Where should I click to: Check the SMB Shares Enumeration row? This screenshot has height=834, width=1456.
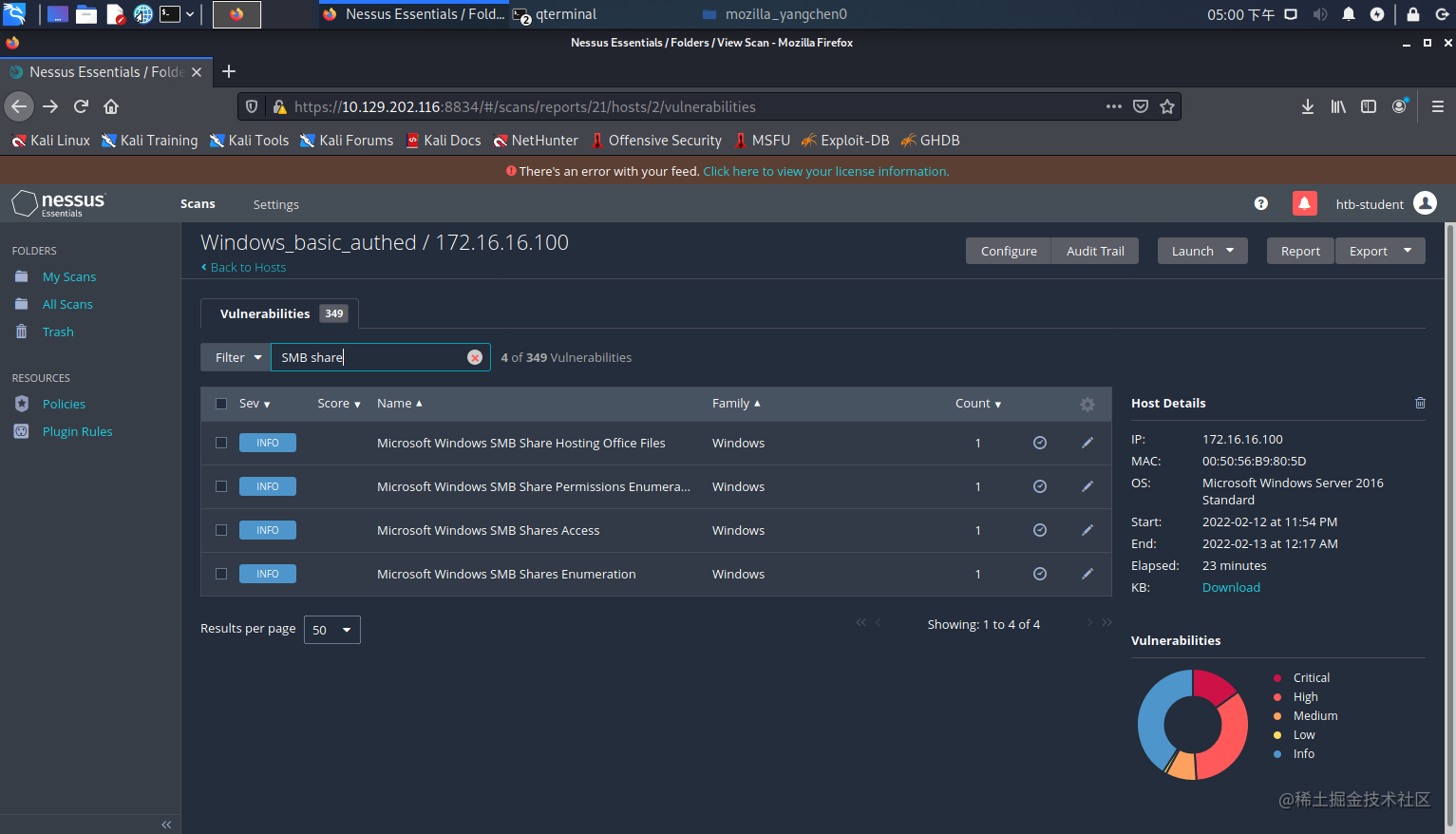(x=221, y=574)
